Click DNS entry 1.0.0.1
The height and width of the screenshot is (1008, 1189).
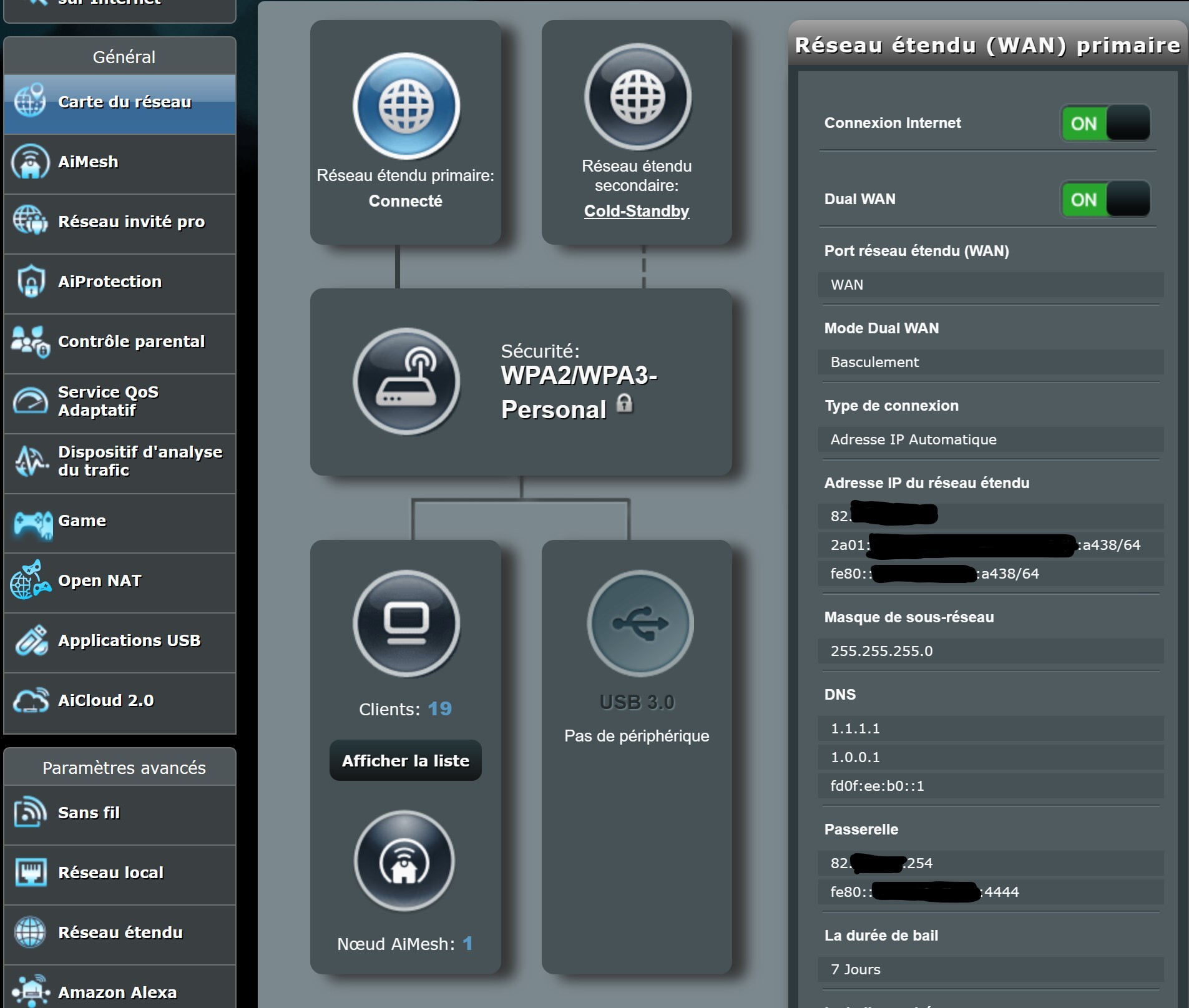pyautogui.click(x=991, y=757)
